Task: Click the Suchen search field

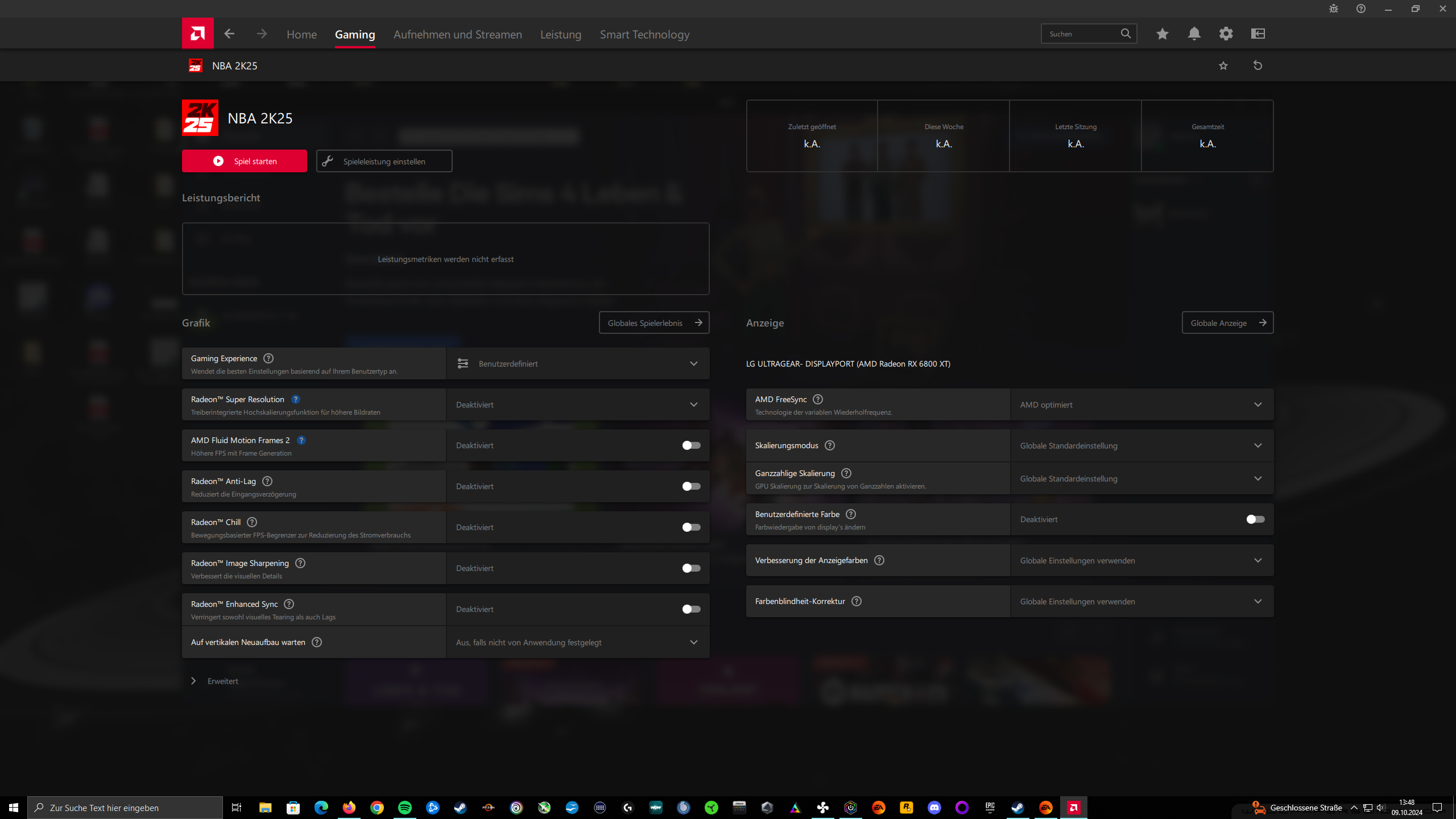Action: (x=1081, y=34)
